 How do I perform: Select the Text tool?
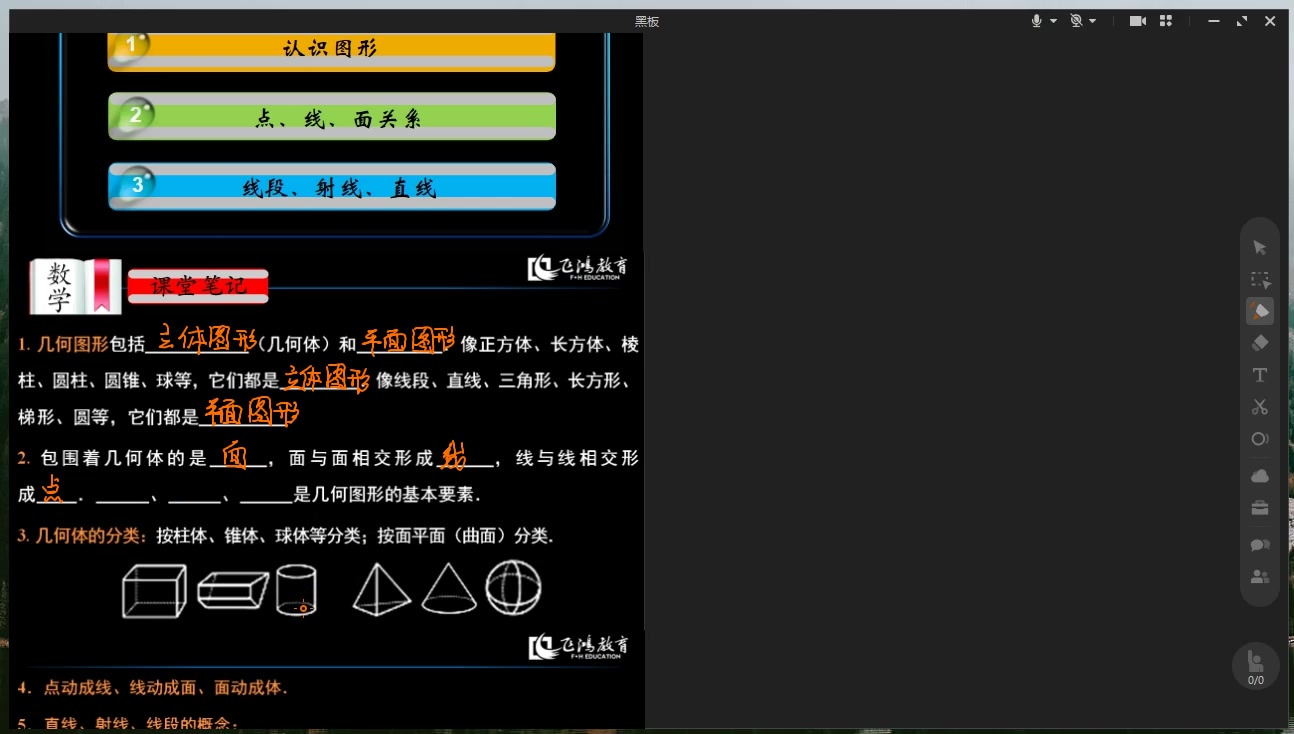click(x=1260, y=375)
